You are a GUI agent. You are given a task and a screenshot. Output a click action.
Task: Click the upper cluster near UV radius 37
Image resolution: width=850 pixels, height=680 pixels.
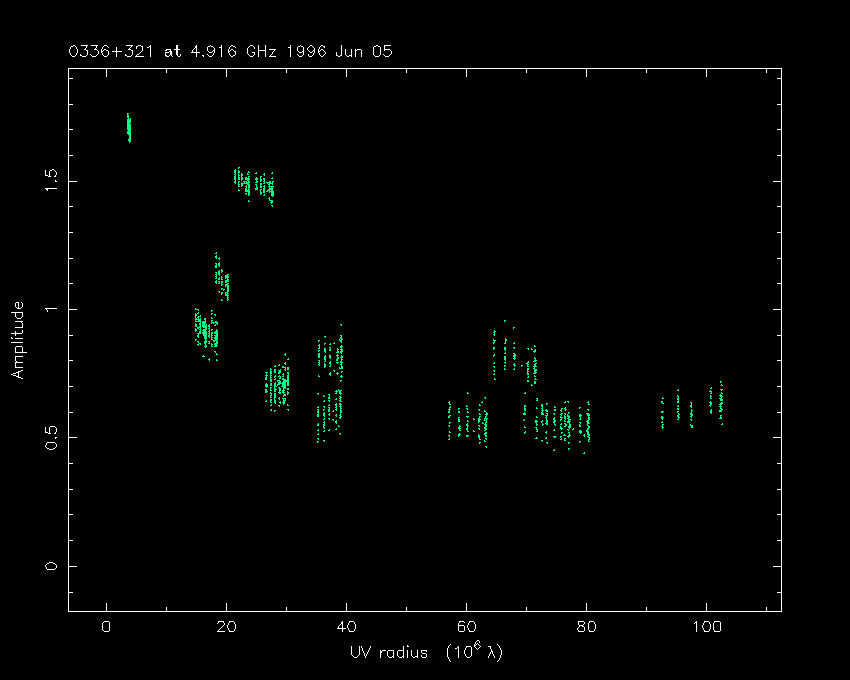331,353
